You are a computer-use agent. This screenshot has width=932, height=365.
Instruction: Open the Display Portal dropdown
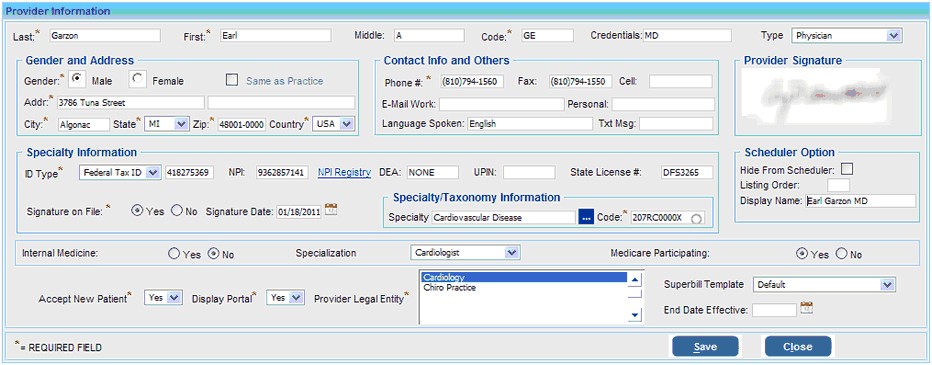pos(286,298)
